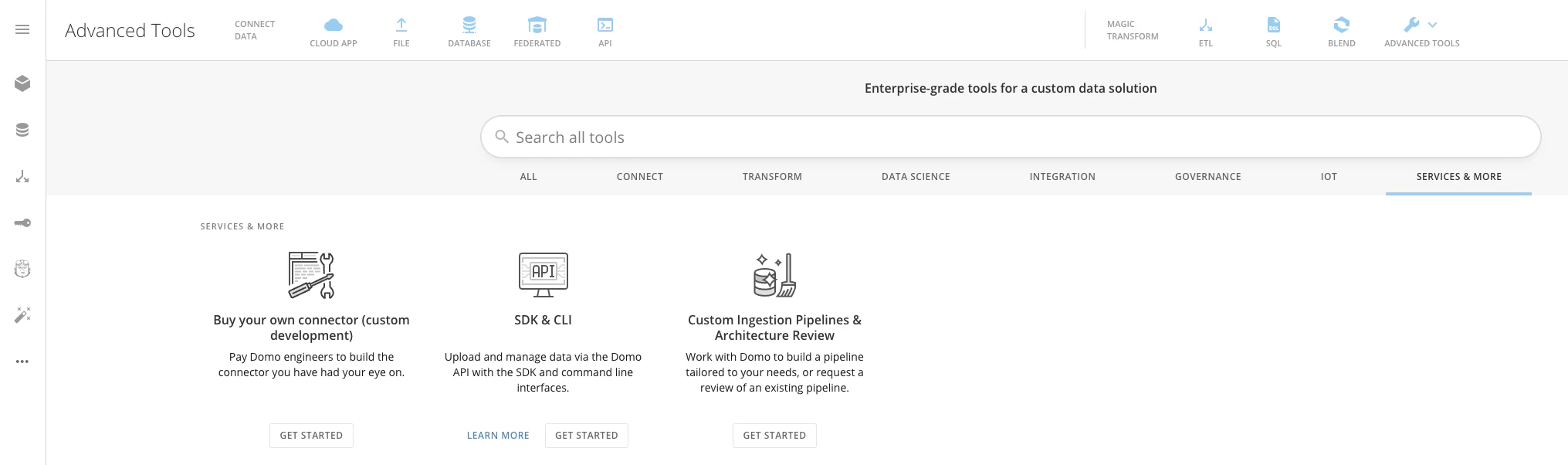This screenshot has height=465, width=1568.
Task: Switch to the ALL tab
Action: click(528, 177)
